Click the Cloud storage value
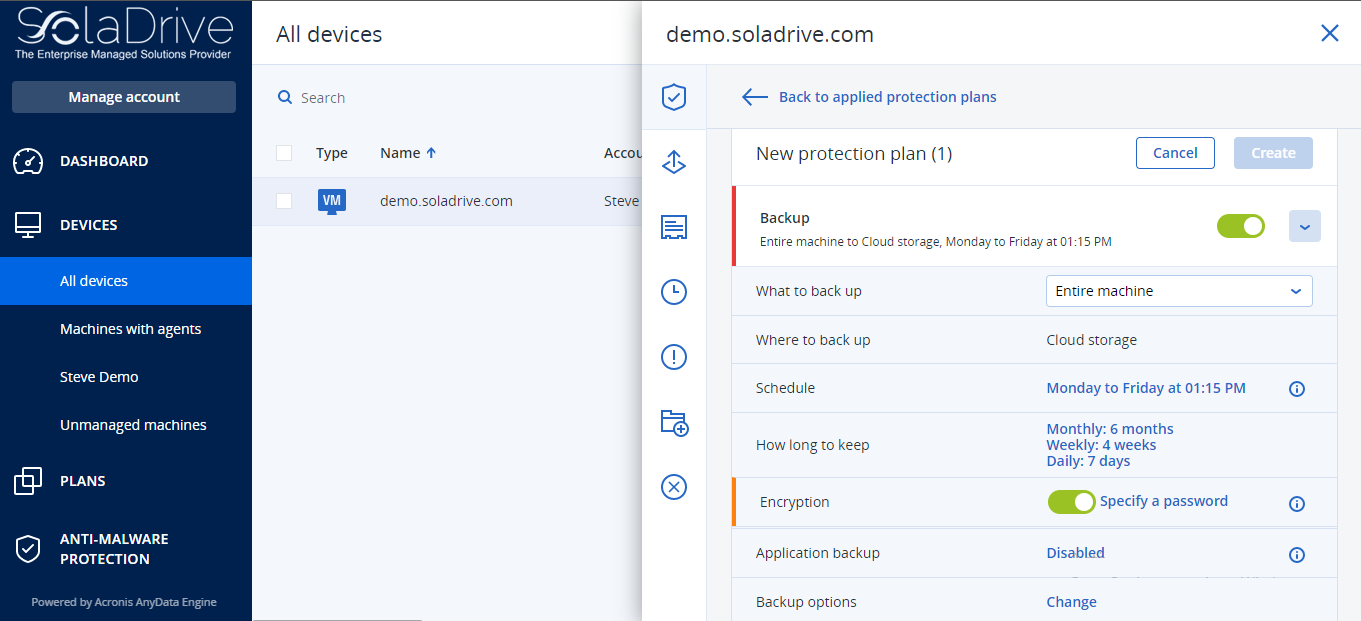The width and height of the screenshot is (1361, 621). [1091, 340]
